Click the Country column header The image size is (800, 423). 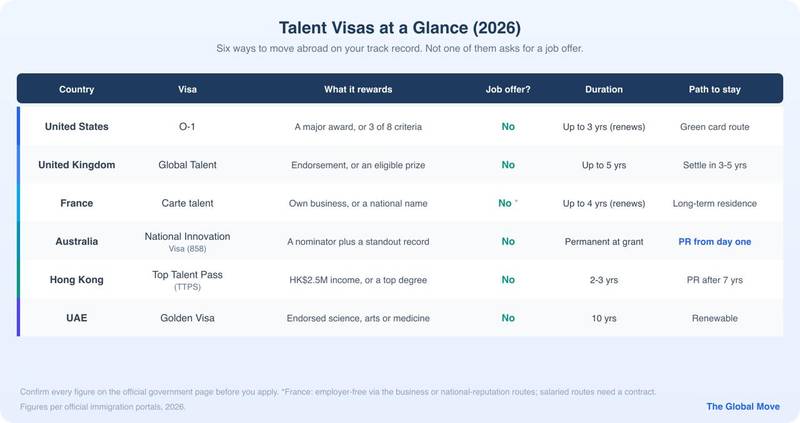(77, 89)
